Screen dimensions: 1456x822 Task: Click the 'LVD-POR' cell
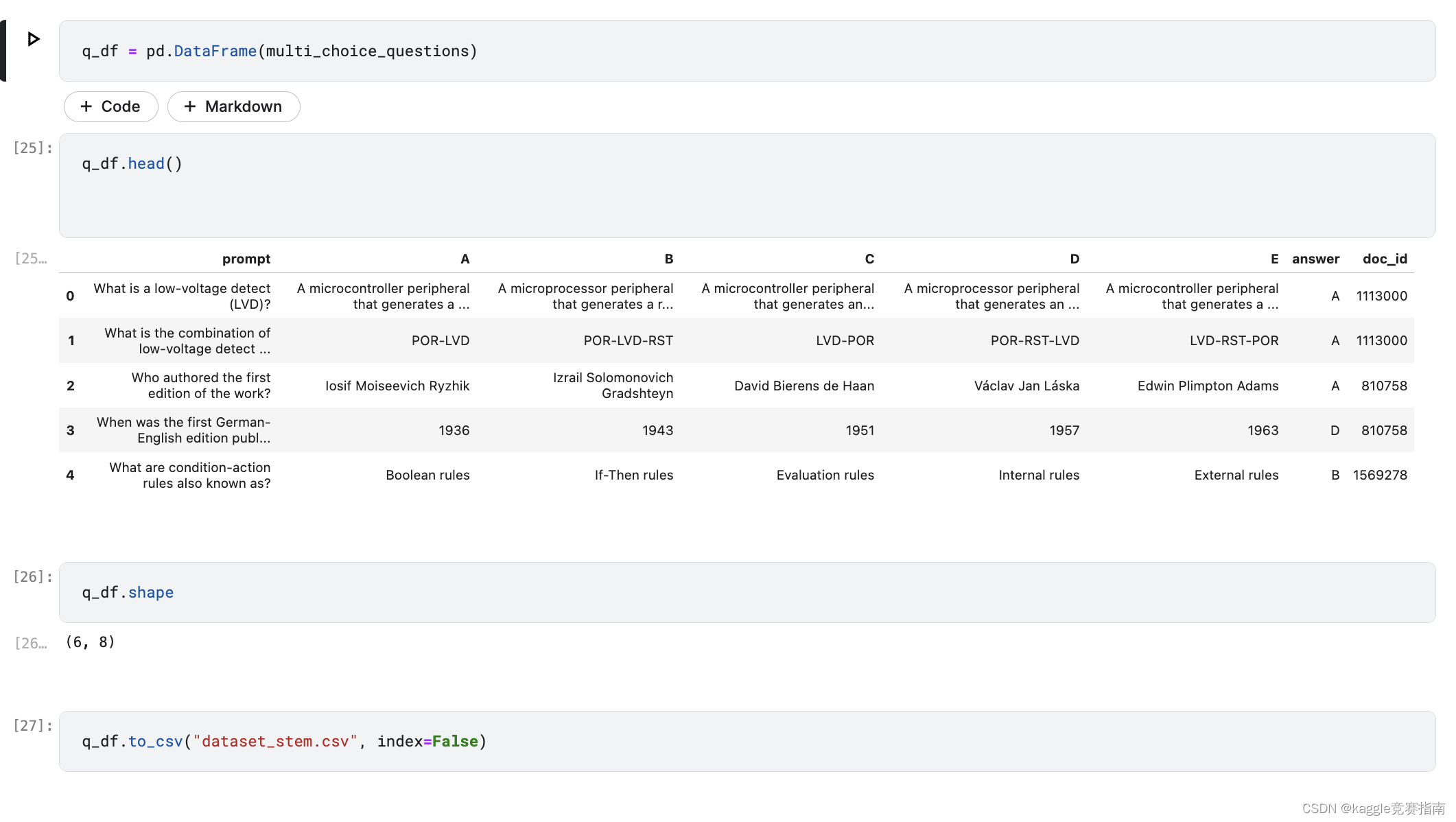click(845, 340)
